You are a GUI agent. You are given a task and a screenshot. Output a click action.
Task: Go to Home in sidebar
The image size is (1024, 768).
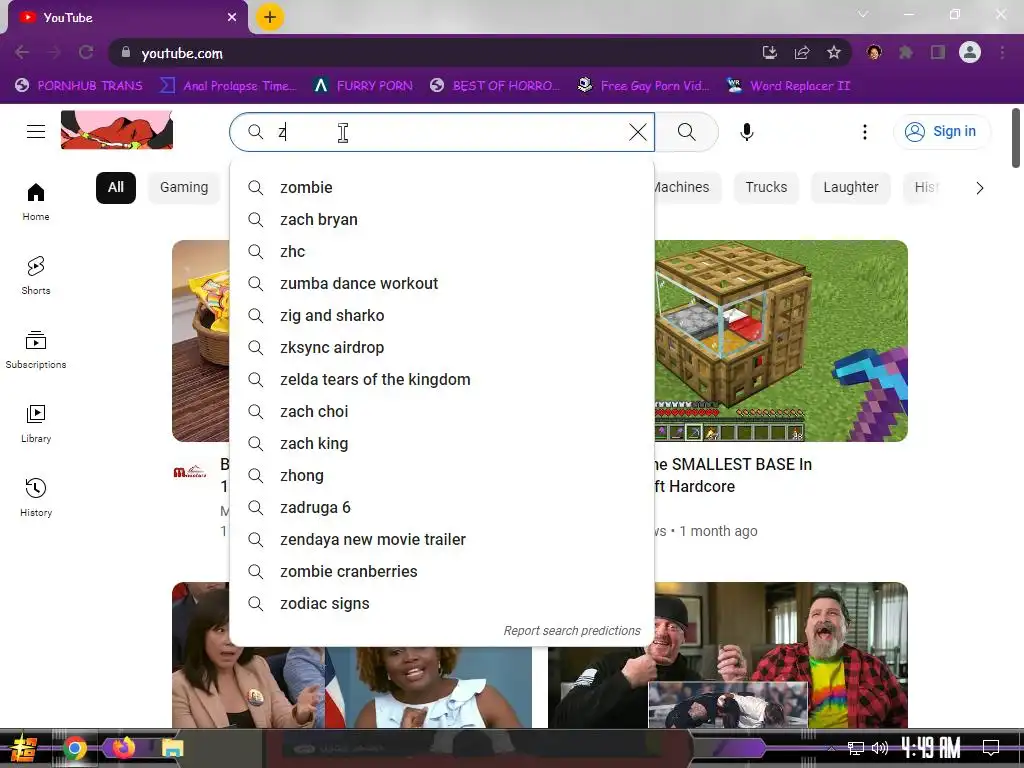point(36,201)
